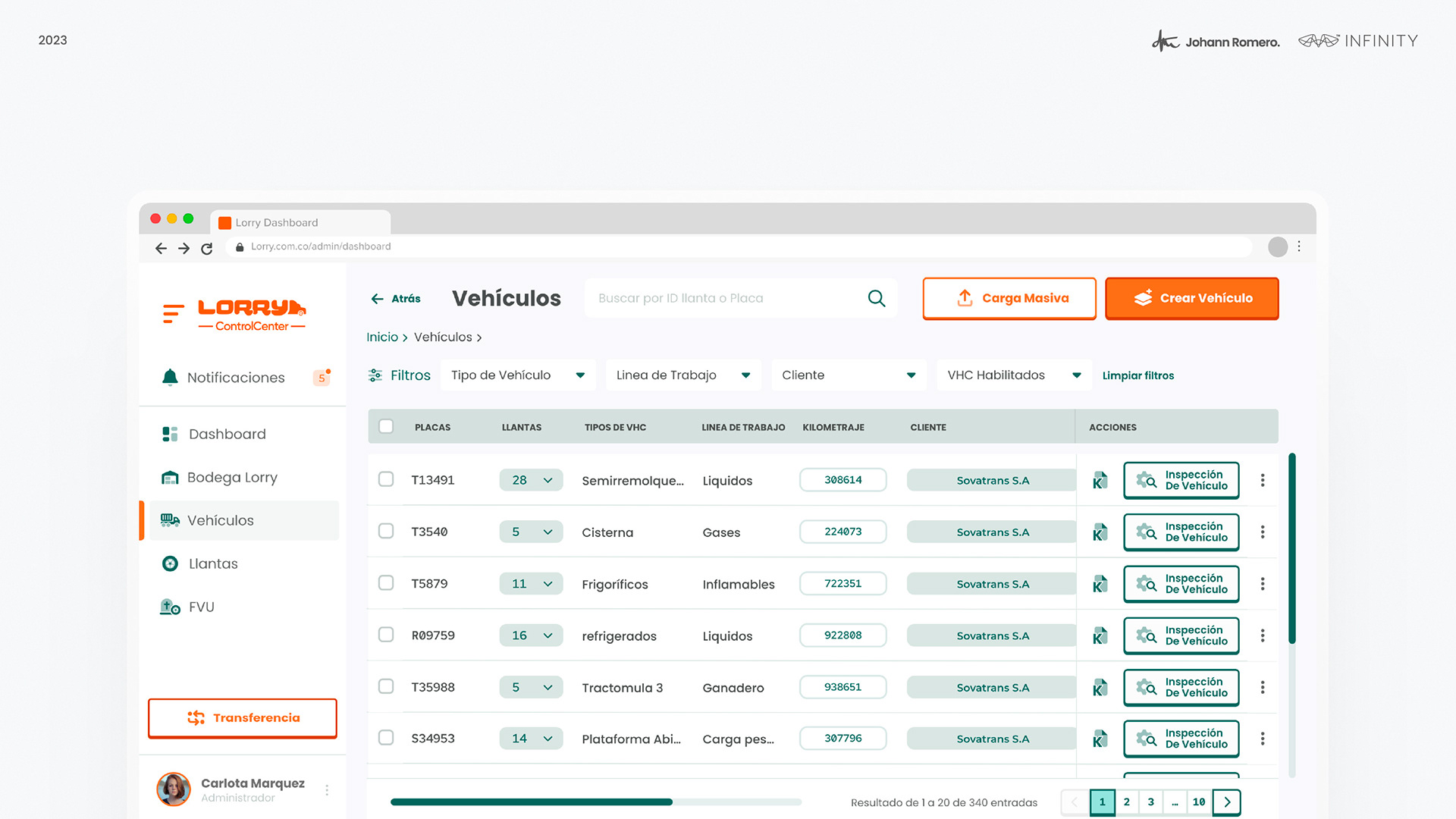The height and width of the screenshot is (819, 1456).
Task: Click the notifications bell icon
Action: (170, 377)
